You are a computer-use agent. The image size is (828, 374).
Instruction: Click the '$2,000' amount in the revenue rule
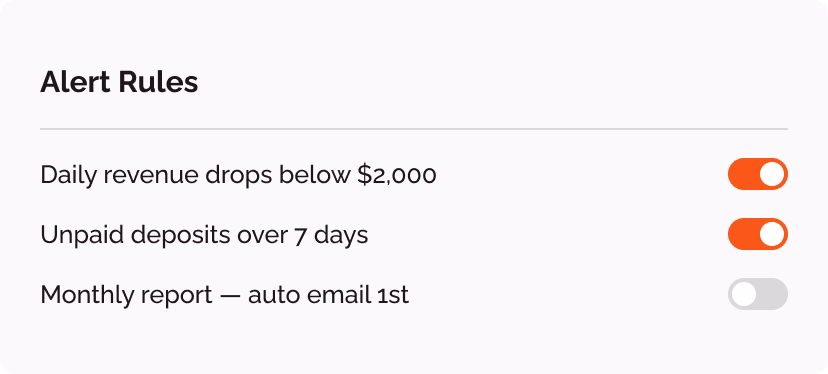click(x=397, y=175)
